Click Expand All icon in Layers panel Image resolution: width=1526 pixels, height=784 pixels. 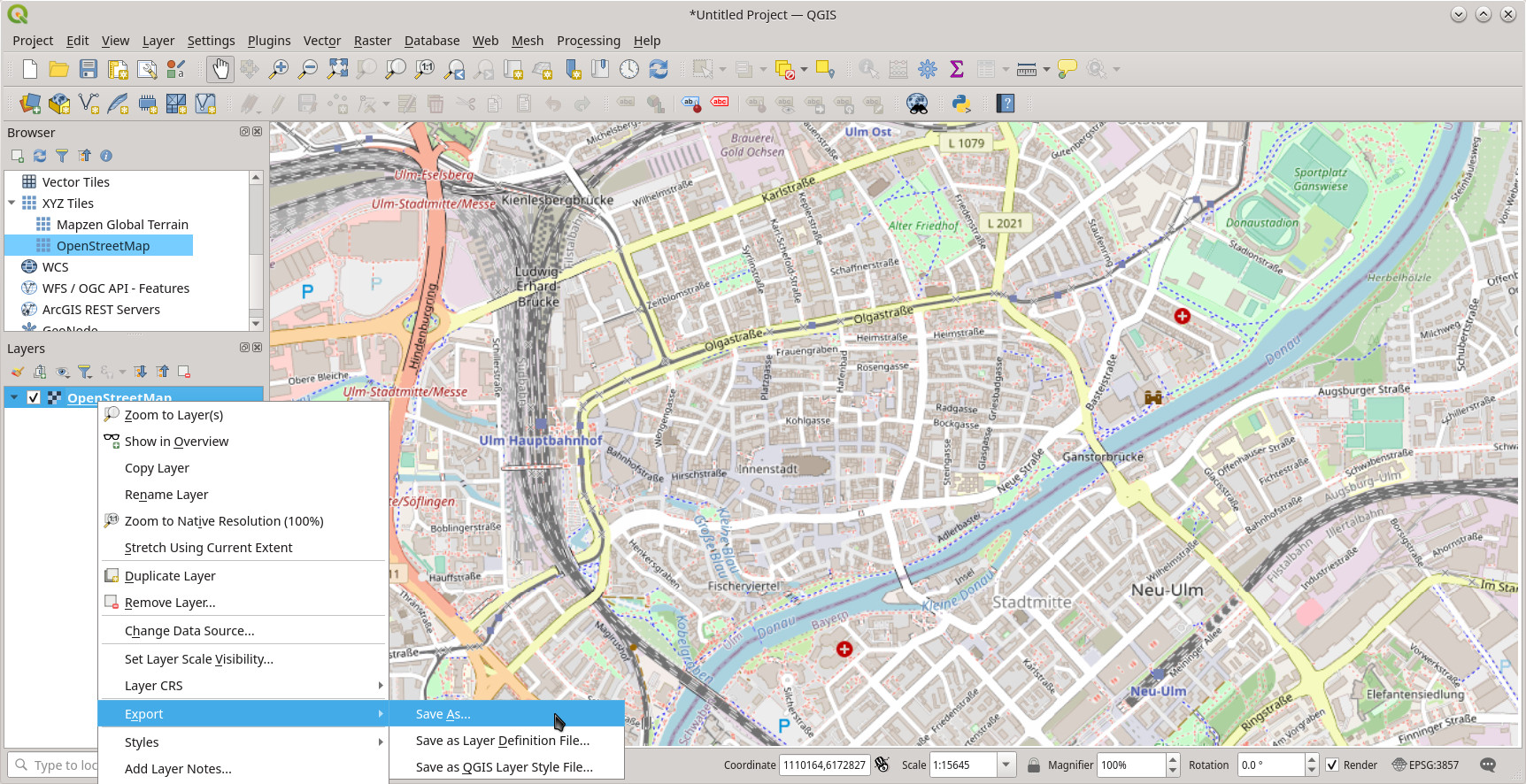[140, 372]
